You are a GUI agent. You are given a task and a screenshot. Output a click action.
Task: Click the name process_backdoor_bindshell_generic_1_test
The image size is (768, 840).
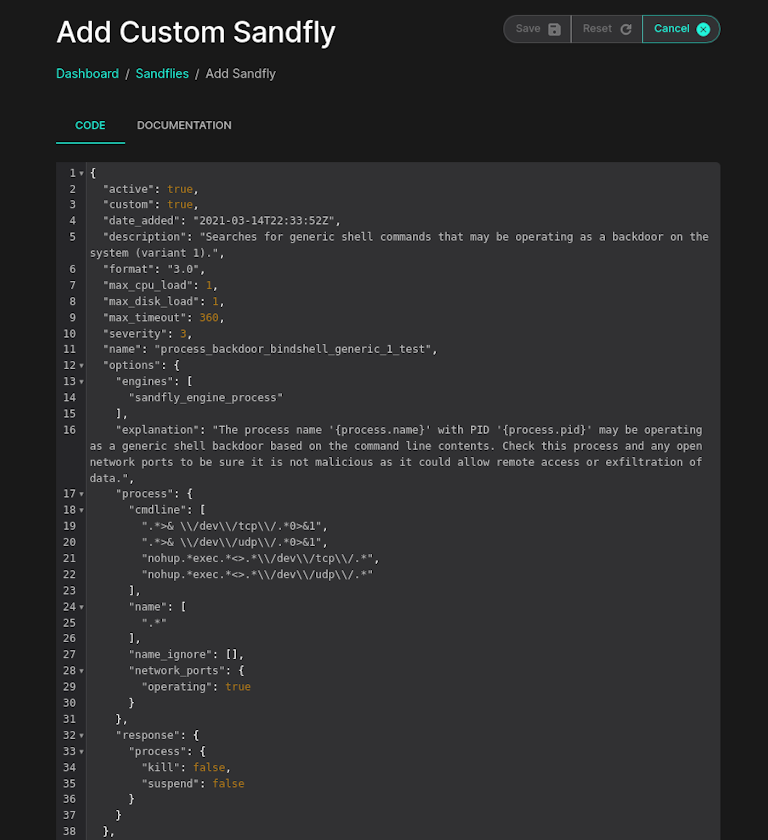292,349
